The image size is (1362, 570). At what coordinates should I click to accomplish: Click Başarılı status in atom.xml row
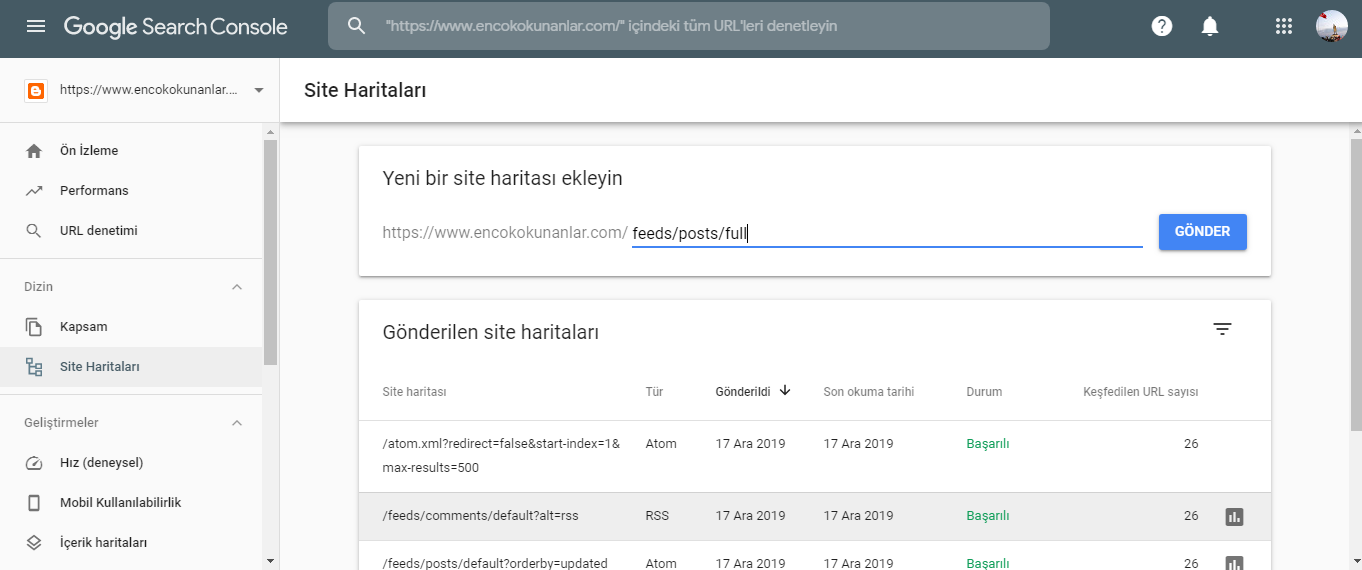click(x=988, y=444)
